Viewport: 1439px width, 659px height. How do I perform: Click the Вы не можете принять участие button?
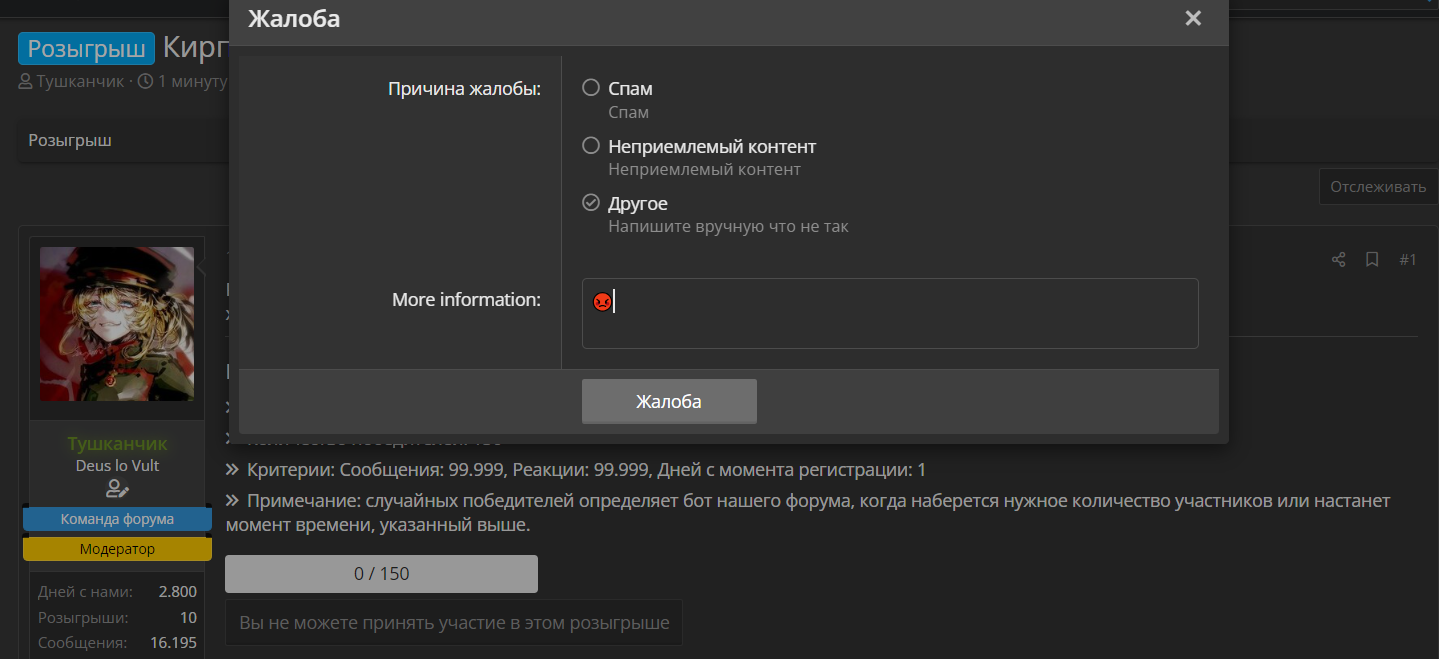tap(454, 623)
